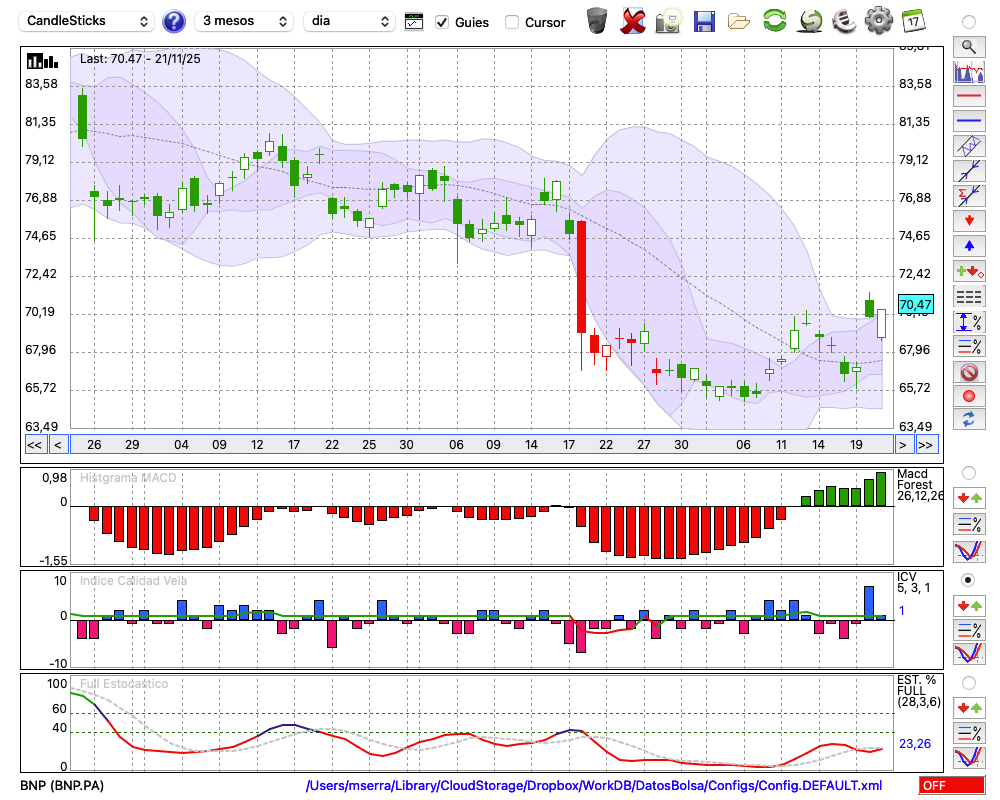Click the blue help question mark icon

(173, 22)
